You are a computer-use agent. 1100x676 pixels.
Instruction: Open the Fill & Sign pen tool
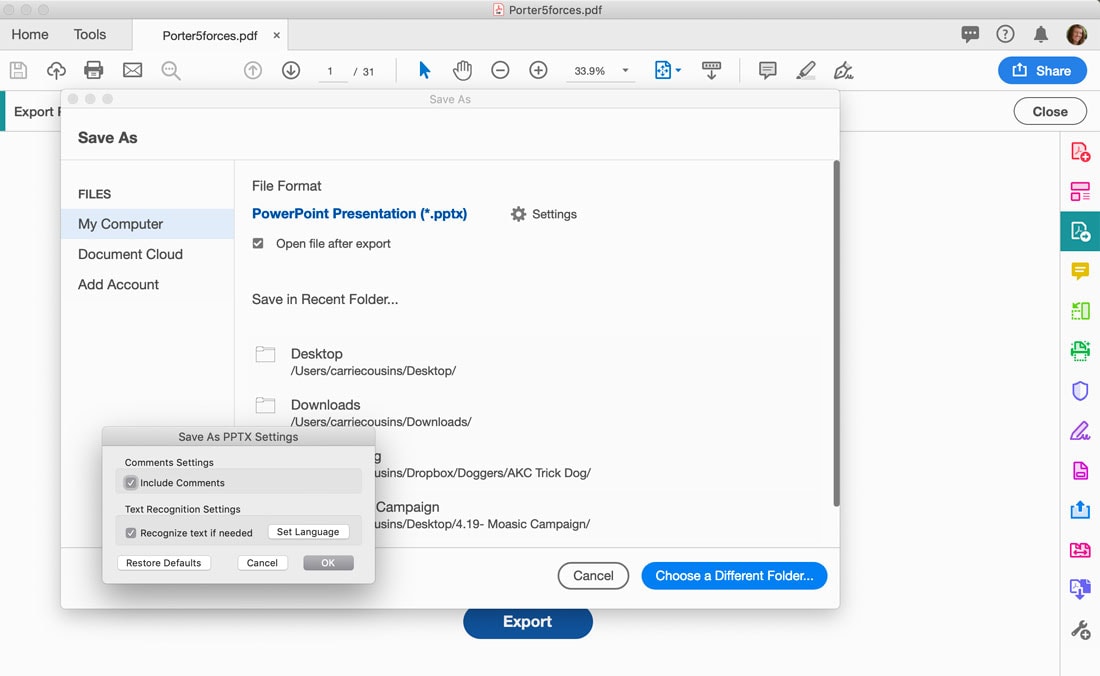(x=1080, y=431)
